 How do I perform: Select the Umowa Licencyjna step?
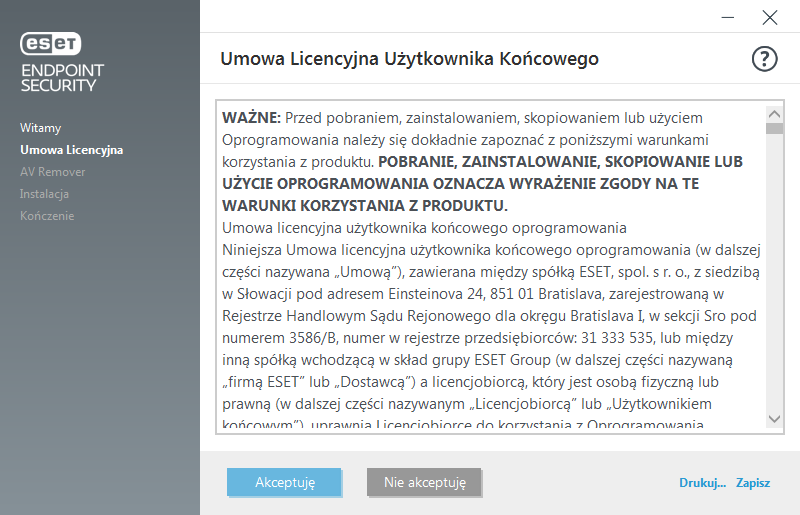(71, 150)
